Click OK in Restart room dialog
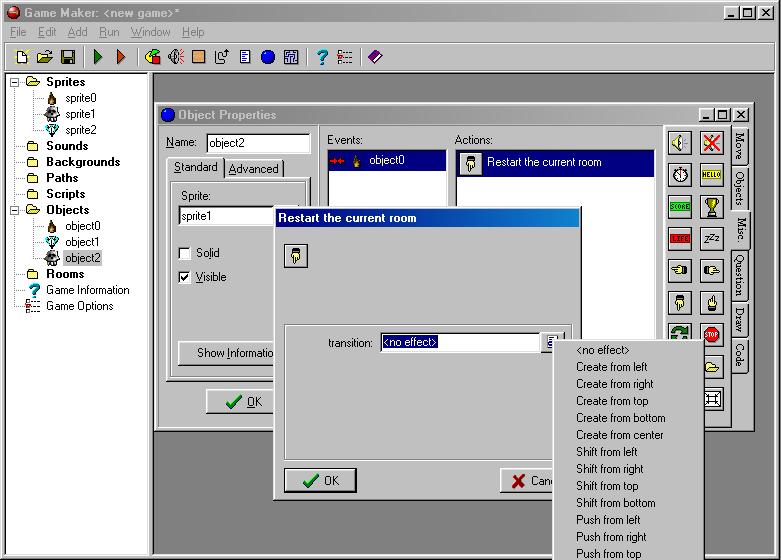 [x=320, y=481]
